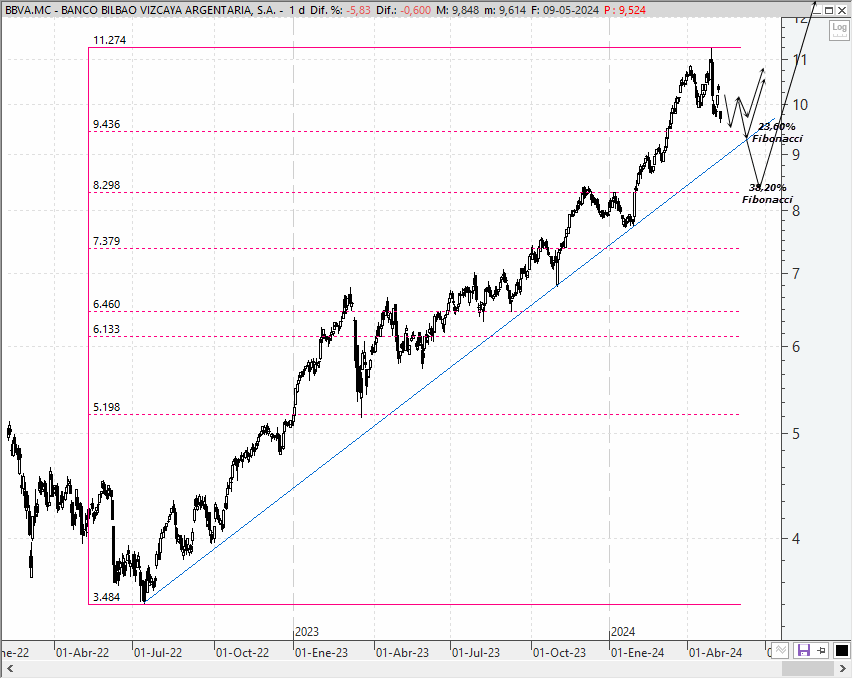Click price axis value 6
Image resolution: width=853 pixels, height=679 pixels.
click(796, 347)
